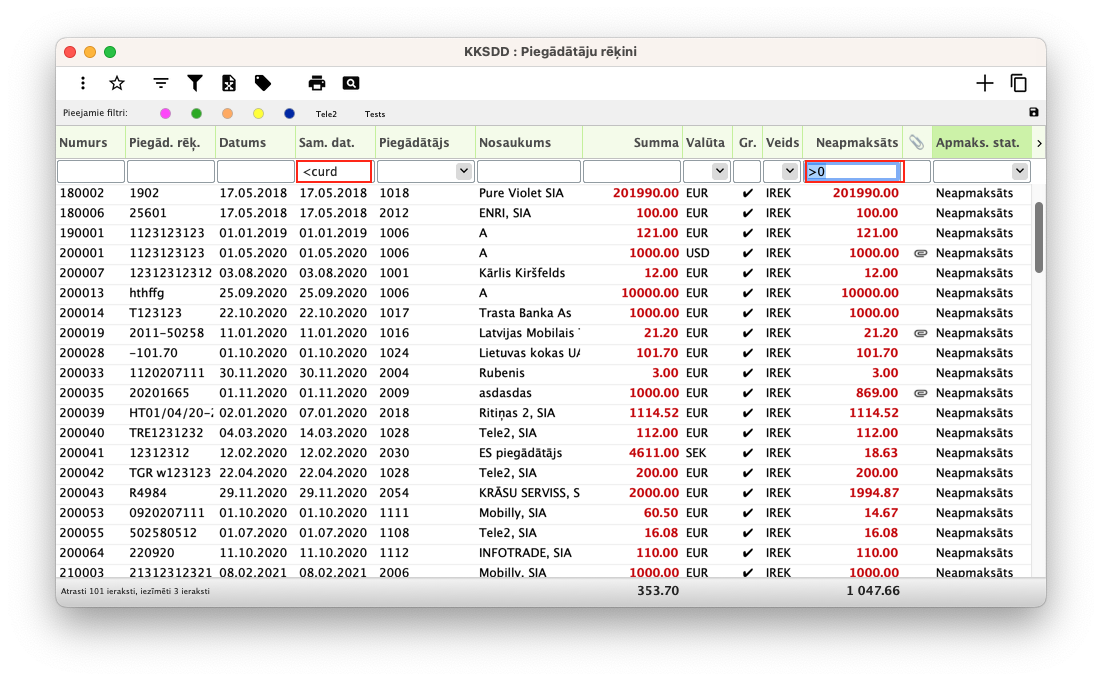
Task: Select the INFOTRADE, SIA row
Action: (x=544, y=553)
